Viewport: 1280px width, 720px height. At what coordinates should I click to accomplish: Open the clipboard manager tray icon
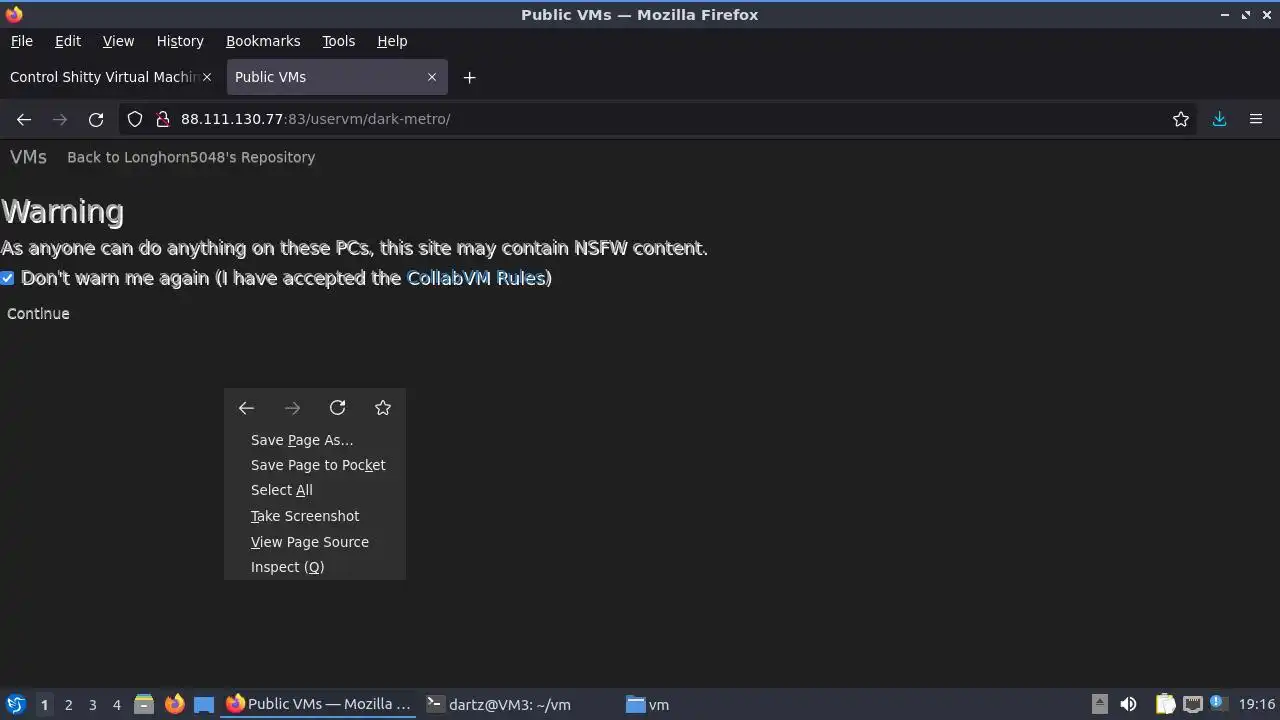click(x=1165, y=704)
